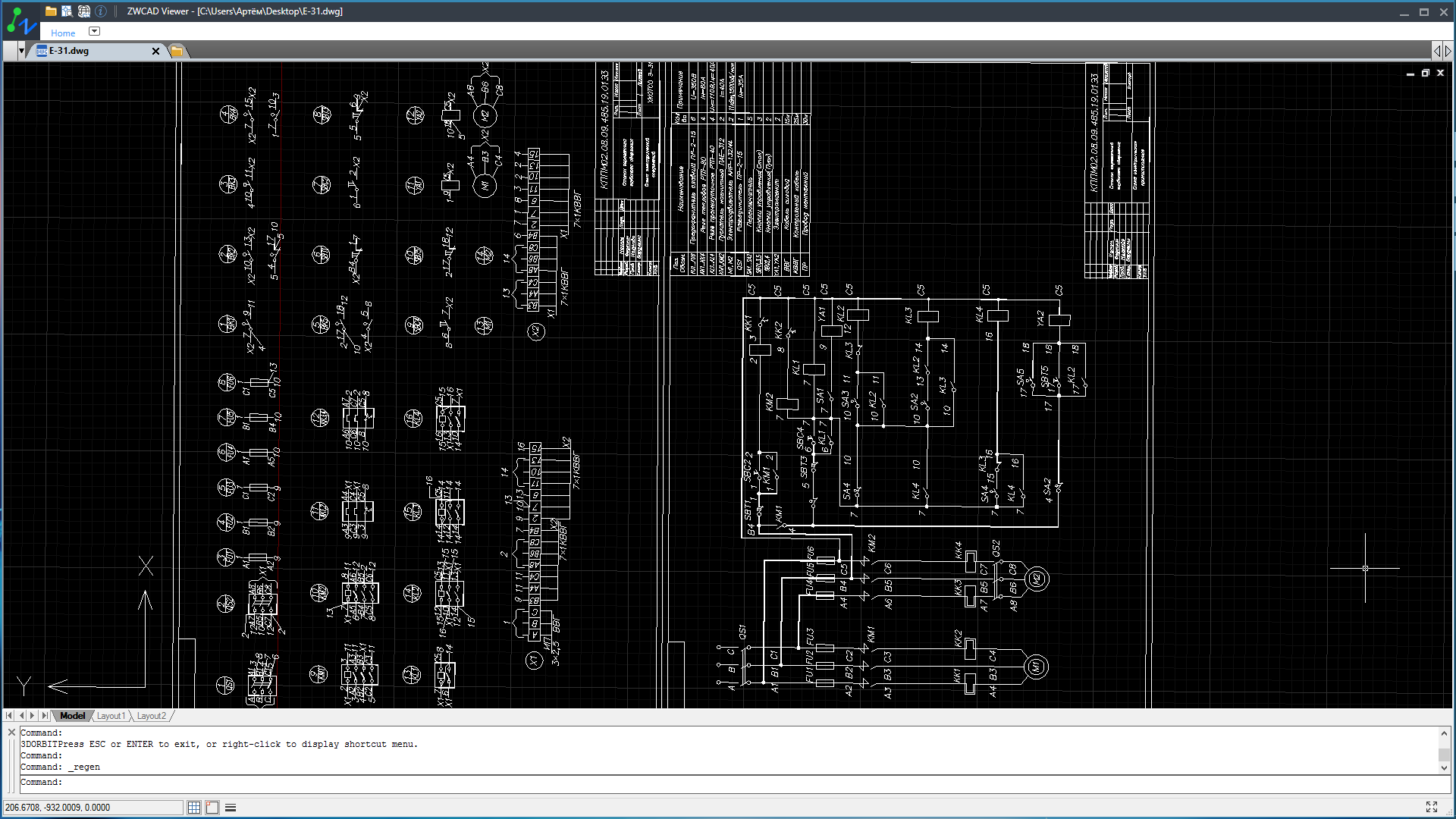Expand the ribbon dropdown arrow beside Home
1456x819 pixels.
click(94, 31)
